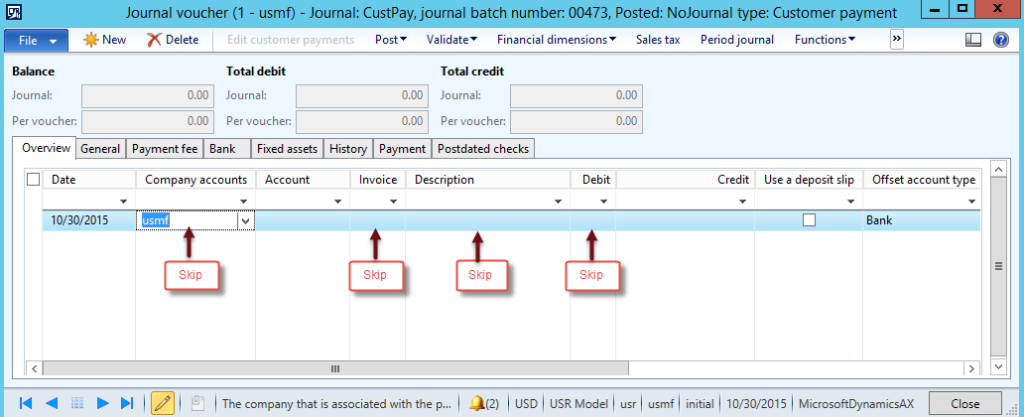1024x417 pixels.
Task: Click the Credit cell in the 10/30/2015 row
Action: click(x=685, y=221)
